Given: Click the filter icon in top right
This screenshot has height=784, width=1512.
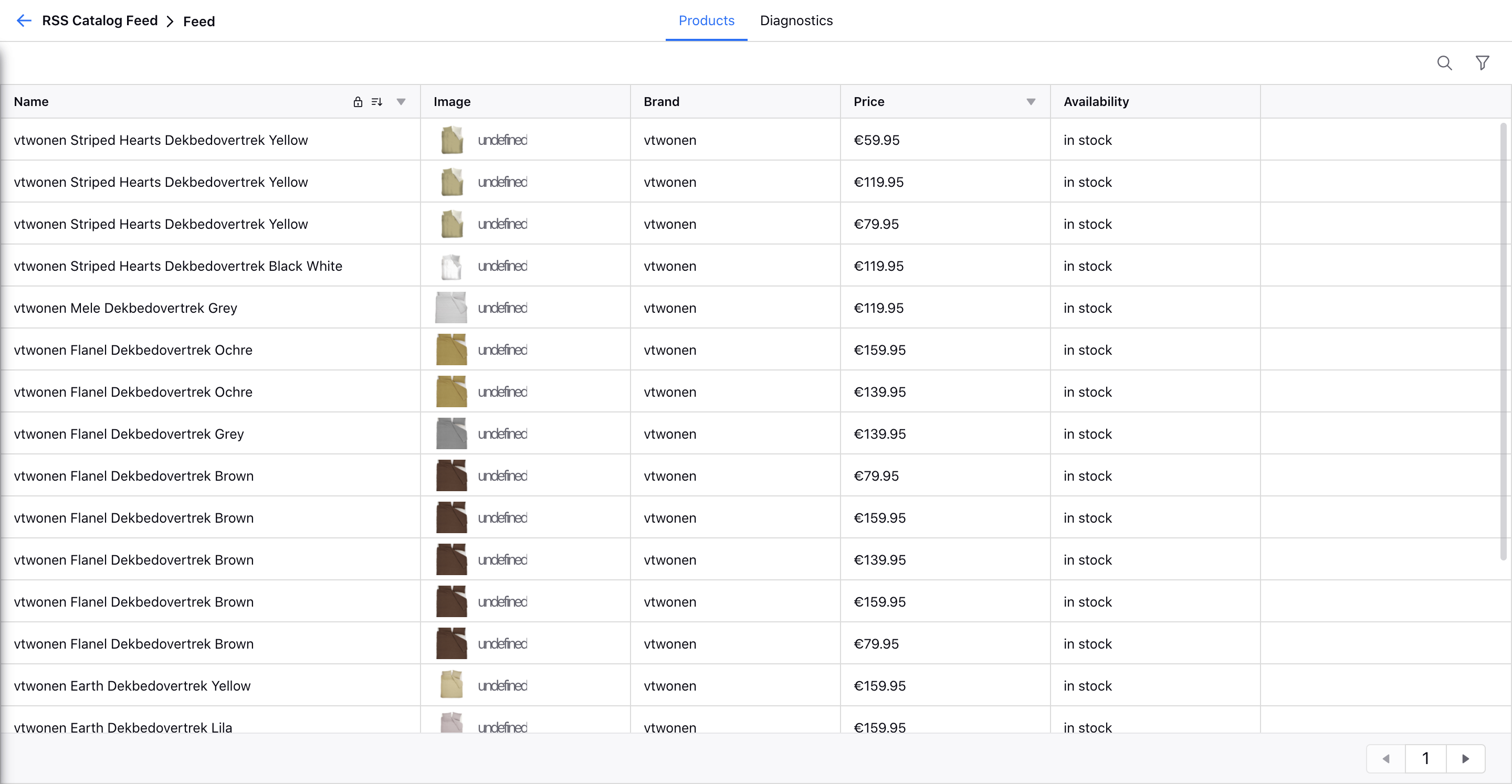Looking at the screenshot, I should point(1483,63).
